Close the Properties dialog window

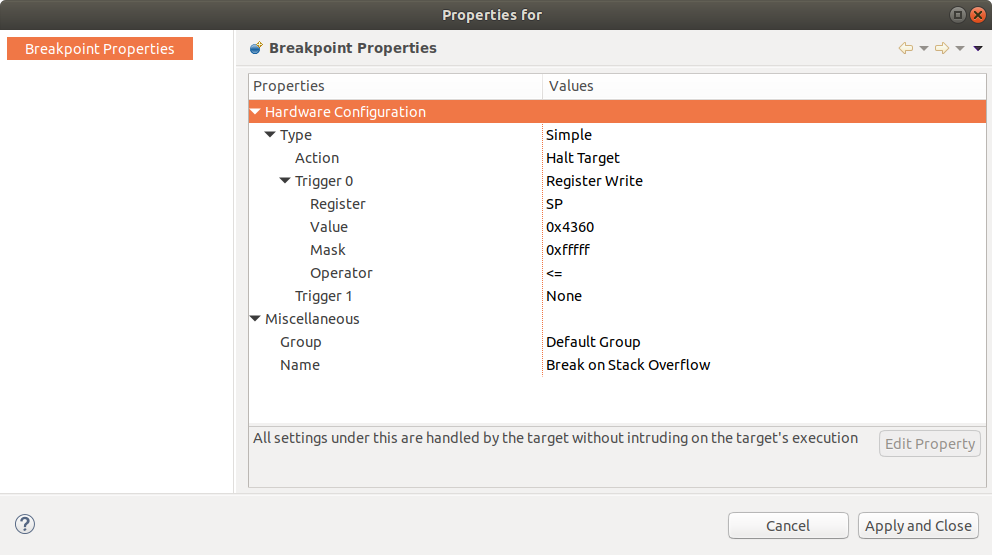977,15
